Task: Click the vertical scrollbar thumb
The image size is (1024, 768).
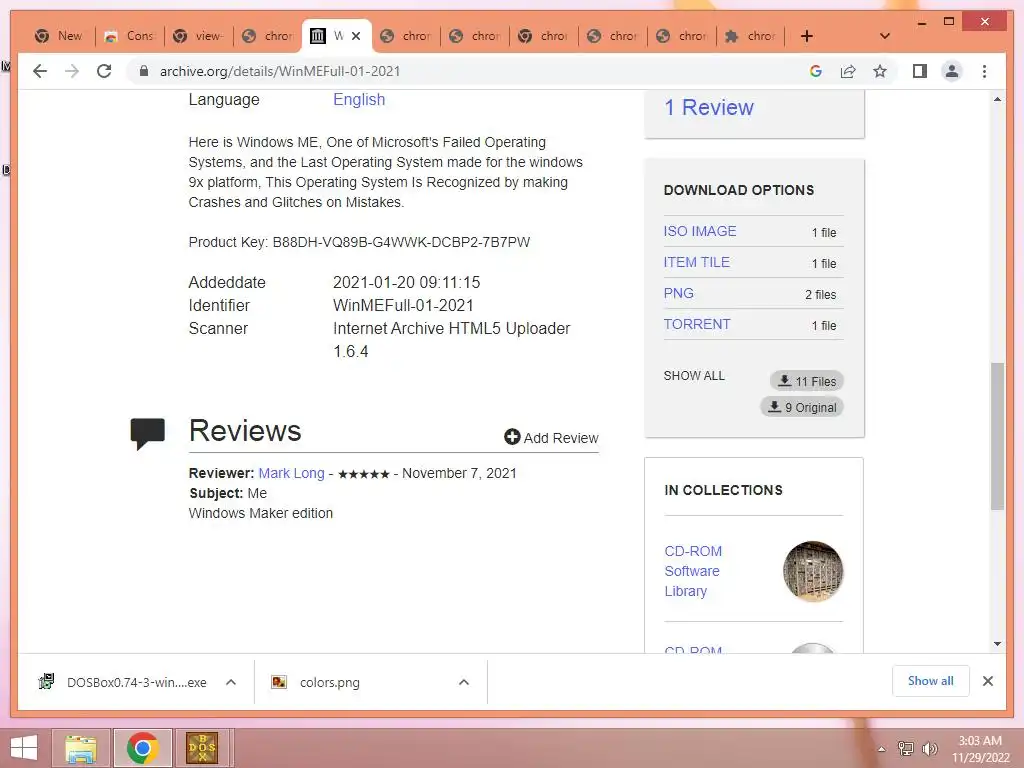Action: coord(997,436)
